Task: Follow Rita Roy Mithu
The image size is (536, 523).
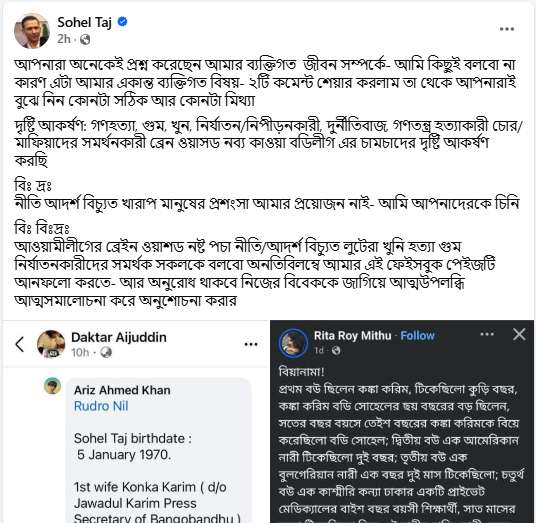Action: 417,336
